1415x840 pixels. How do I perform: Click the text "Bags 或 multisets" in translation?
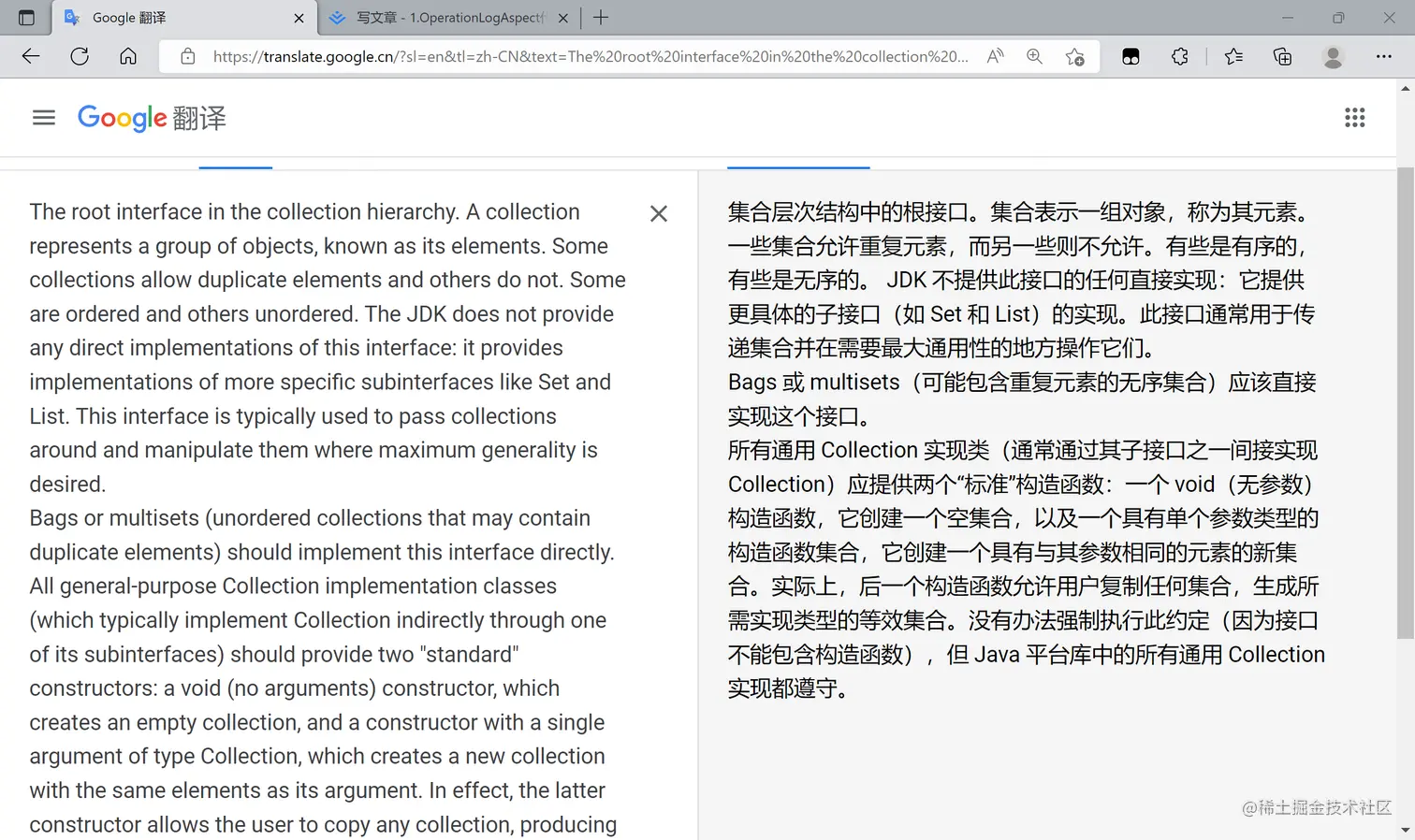[x=813, y=382]
